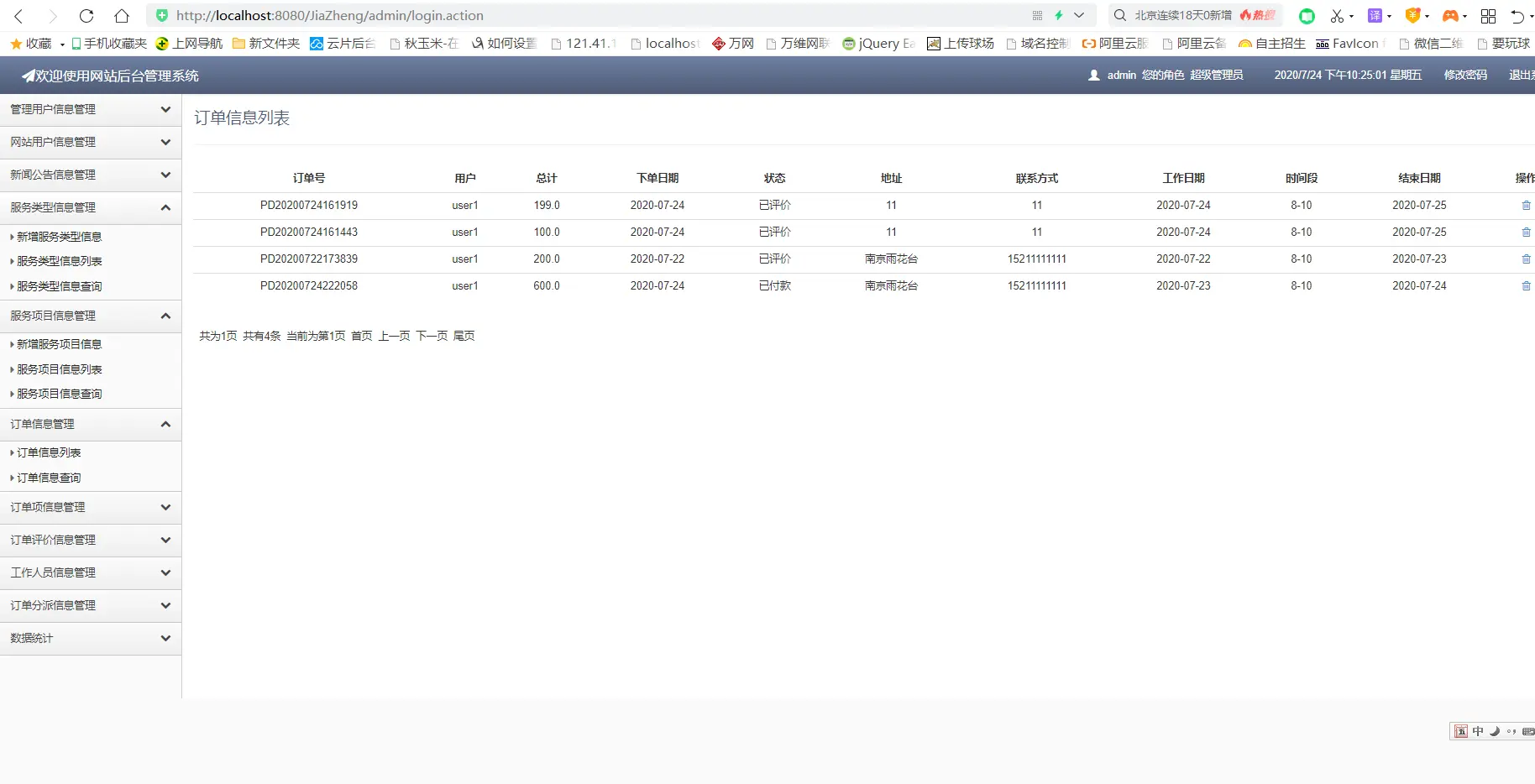Open the game controller extension icon
1535x784 pixels.
1450,16
